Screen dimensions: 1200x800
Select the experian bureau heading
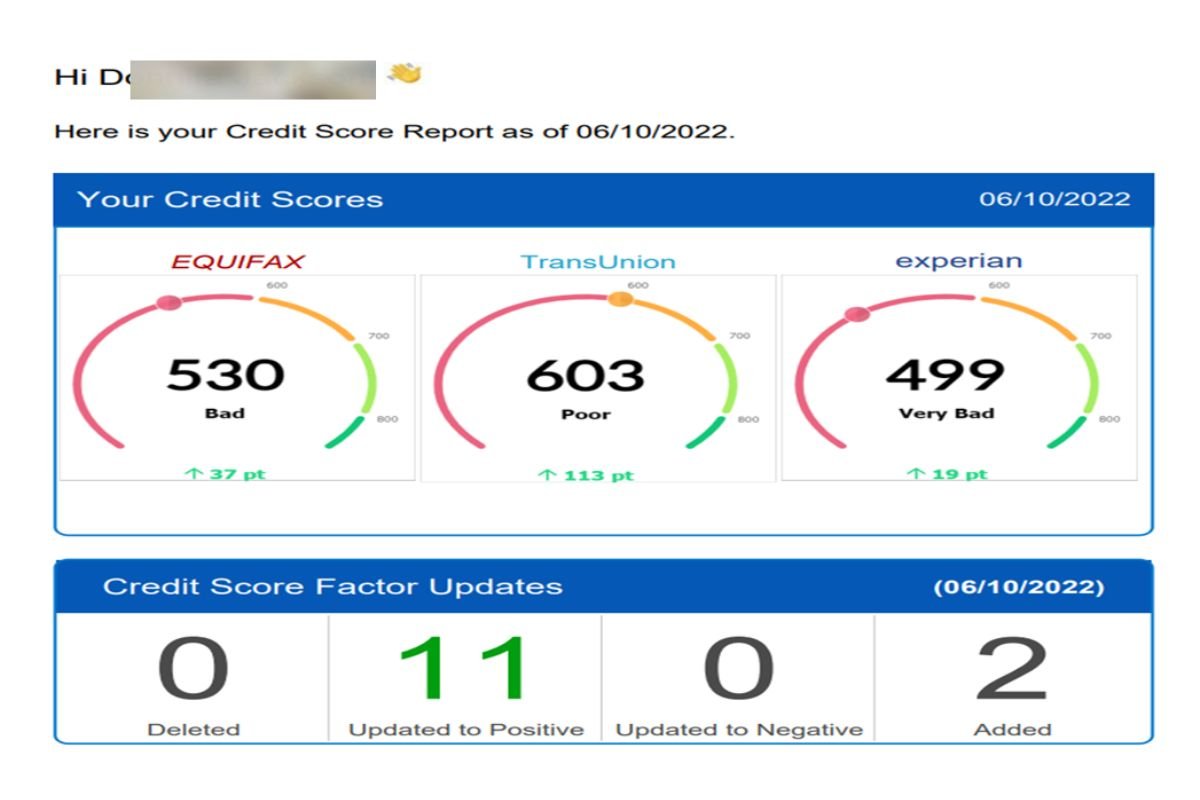[958, 262]
